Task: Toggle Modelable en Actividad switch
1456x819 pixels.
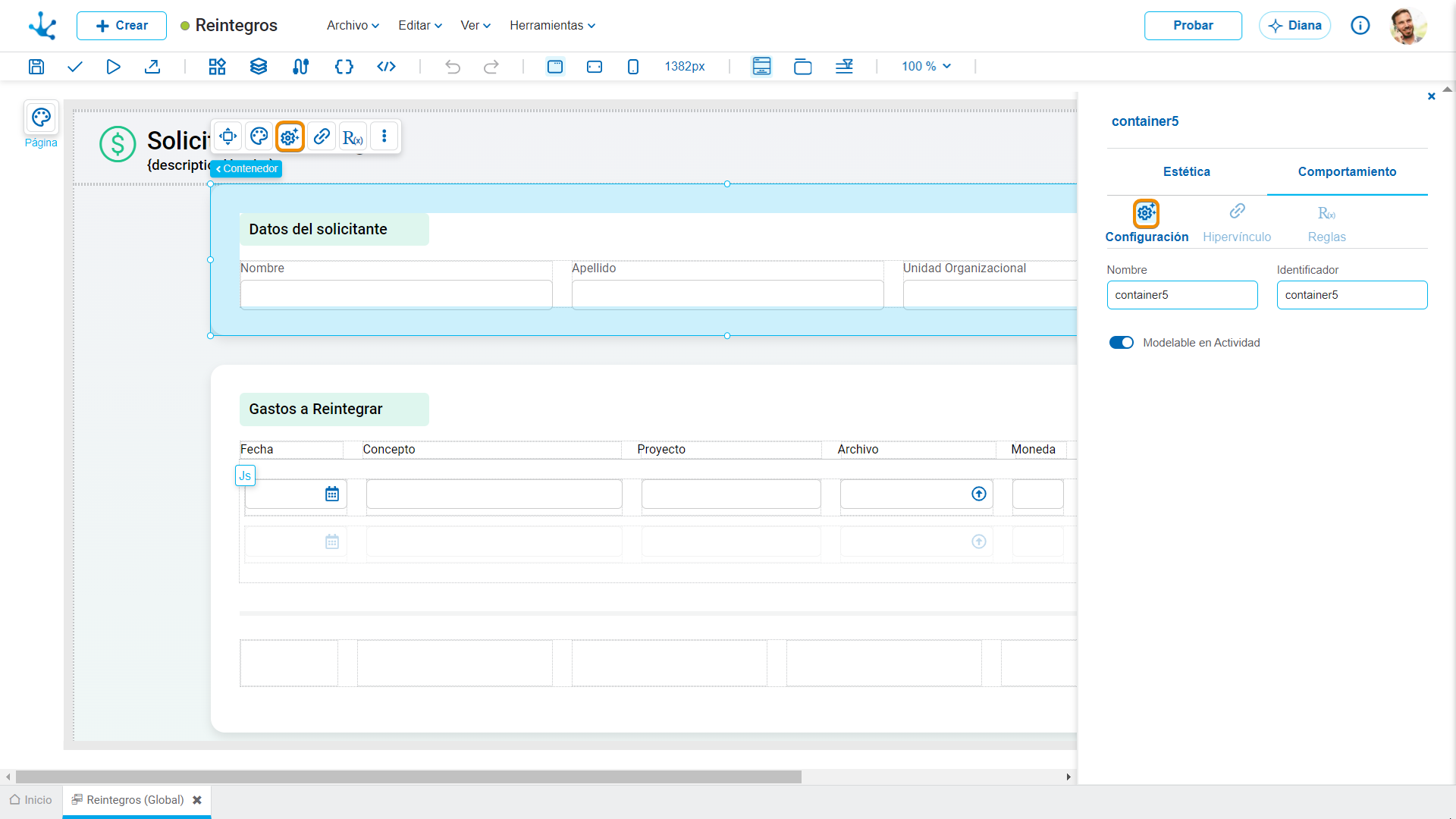Action: [1122, 343]
